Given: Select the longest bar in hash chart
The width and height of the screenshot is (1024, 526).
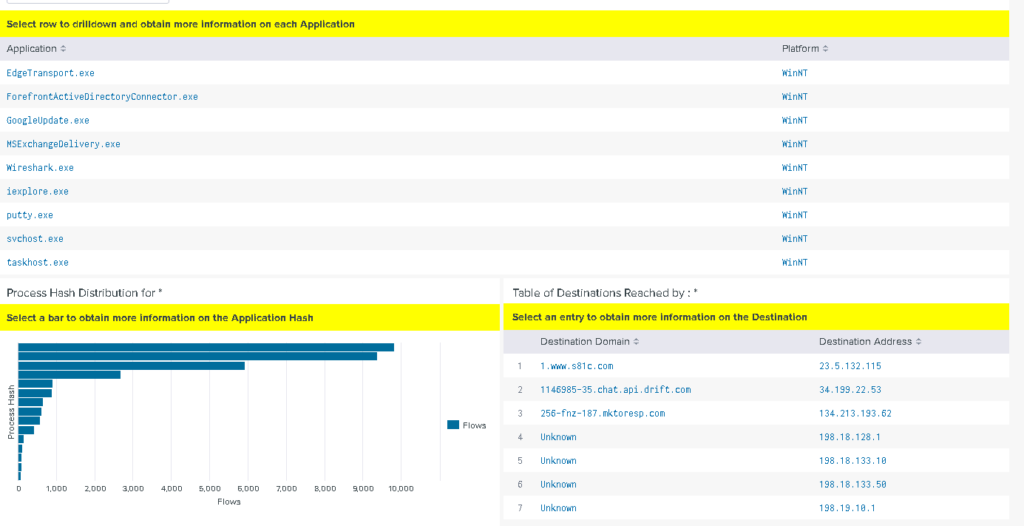Looking at the screenshot, I should (205, 347).
